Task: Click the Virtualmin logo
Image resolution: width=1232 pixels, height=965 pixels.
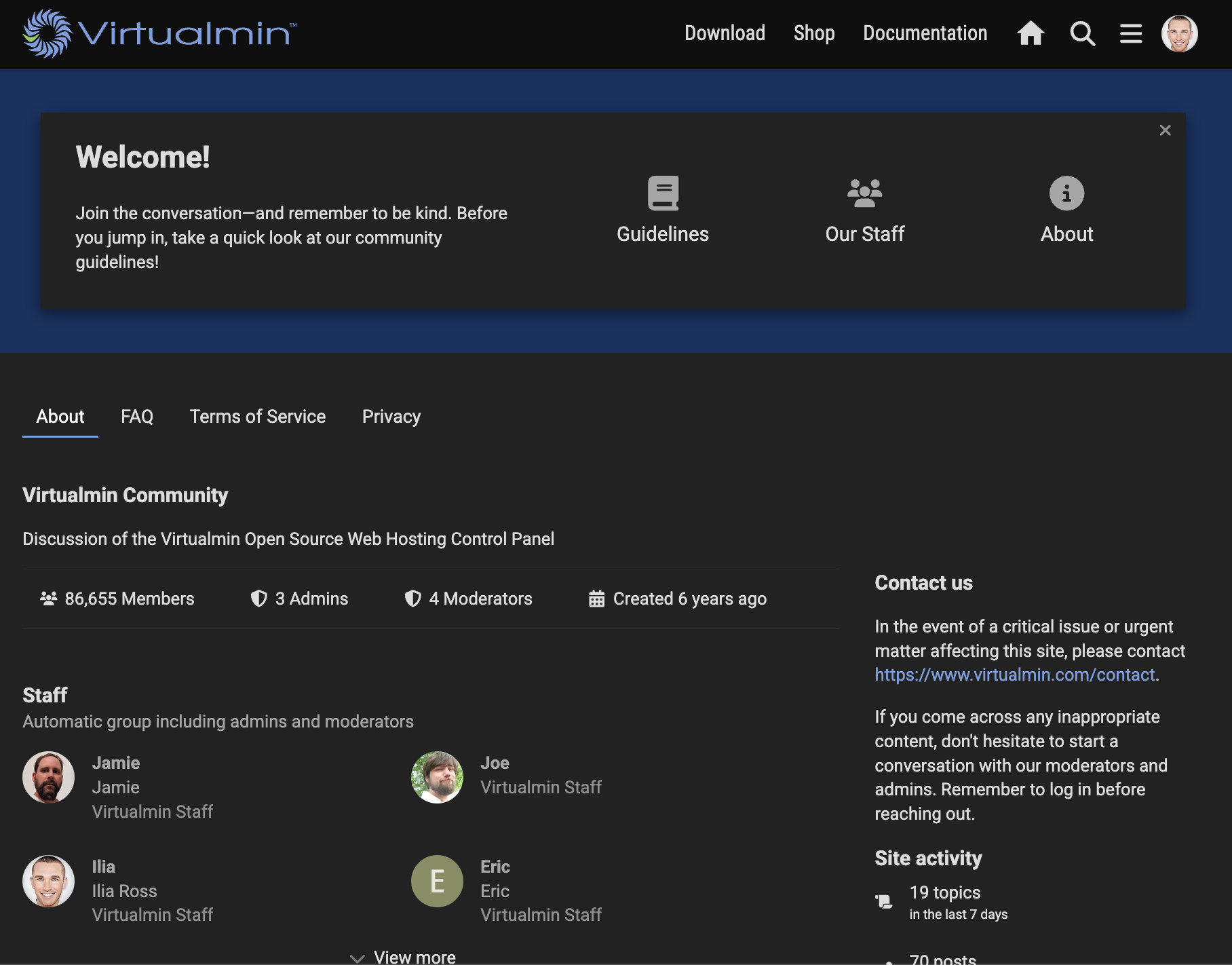Action: point(160,33)
